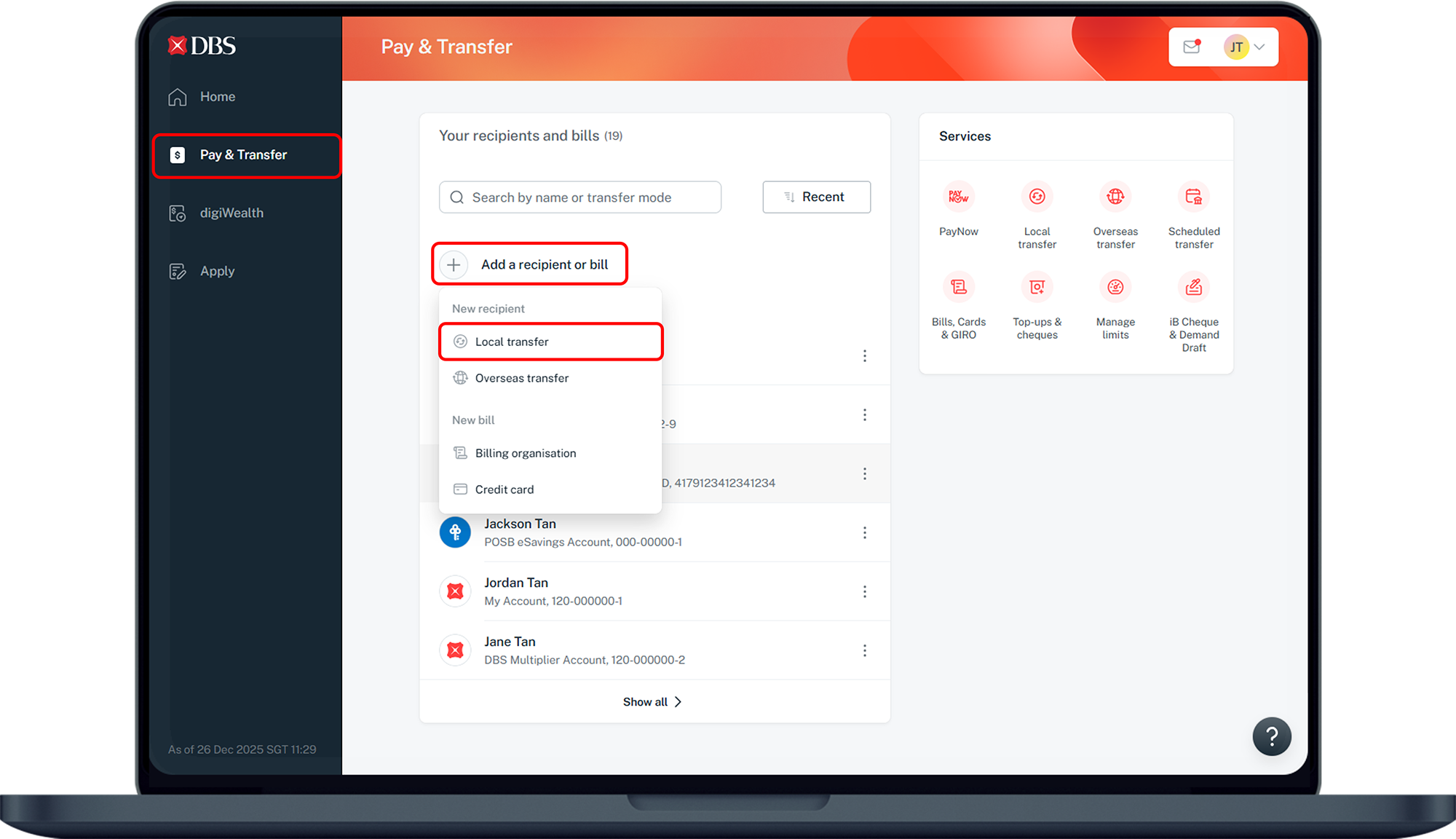Open options for recipient ending 2-9
The width and height of the screenshot is (1456, 839).
865,415
